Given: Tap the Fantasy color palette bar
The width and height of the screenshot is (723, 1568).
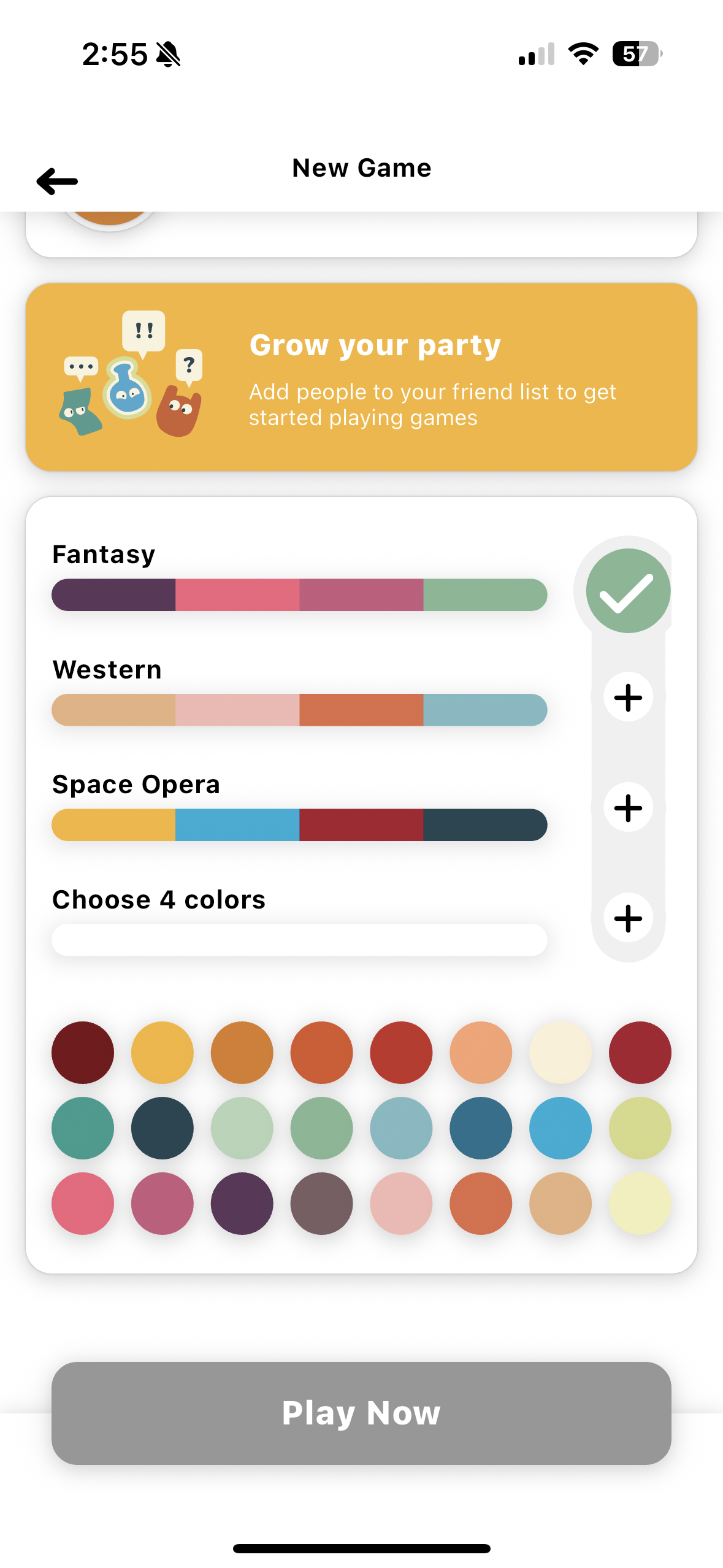Looking at the screenshot, I should [299, 594].
